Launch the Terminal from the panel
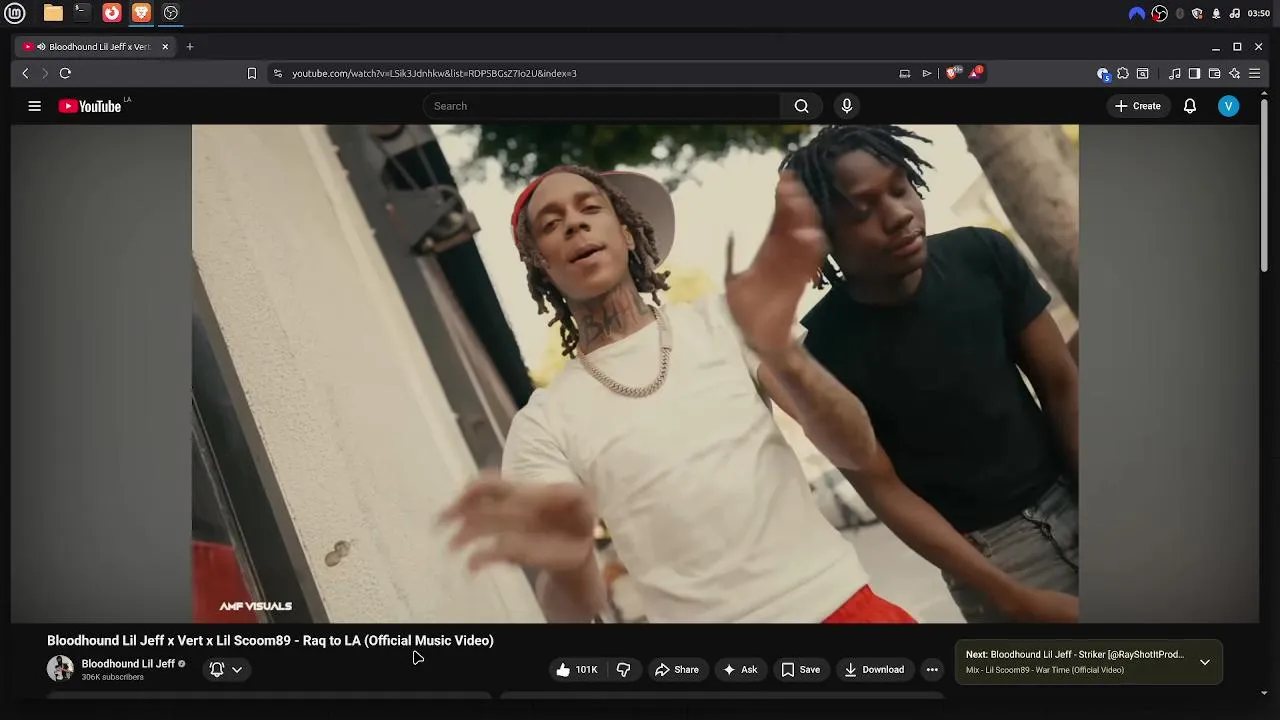 82,13
